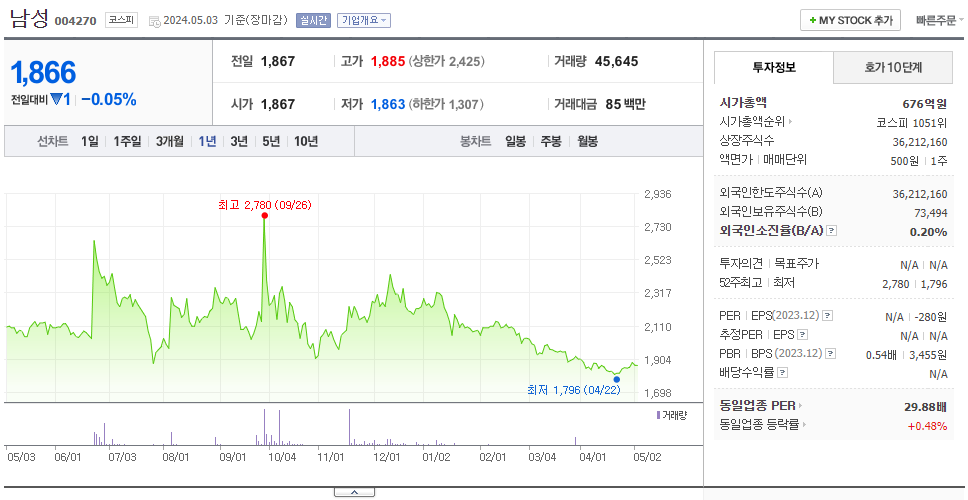This screenshot has width=968, height=500.
Task: Open the 빠른주문 dropdown
Action: pyautogui.click(x=940, y=20)
